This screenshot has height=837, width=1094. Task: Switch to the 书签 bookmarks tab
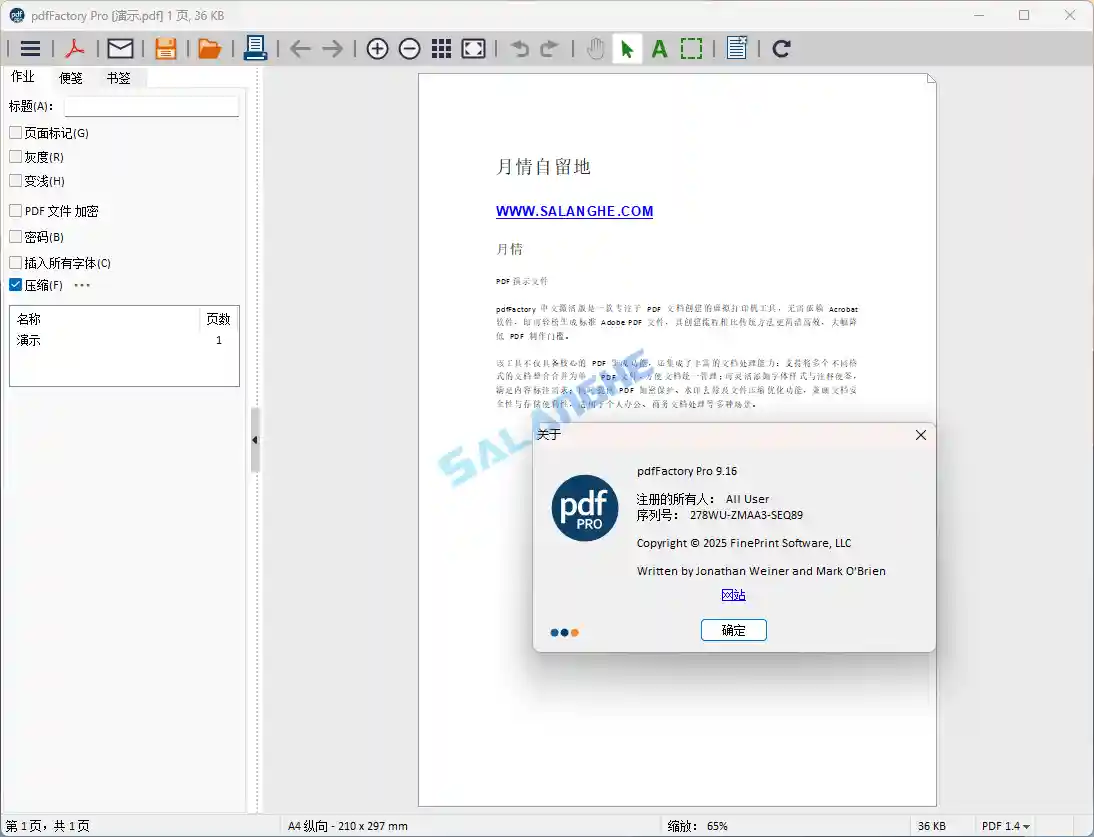(119, 77)
